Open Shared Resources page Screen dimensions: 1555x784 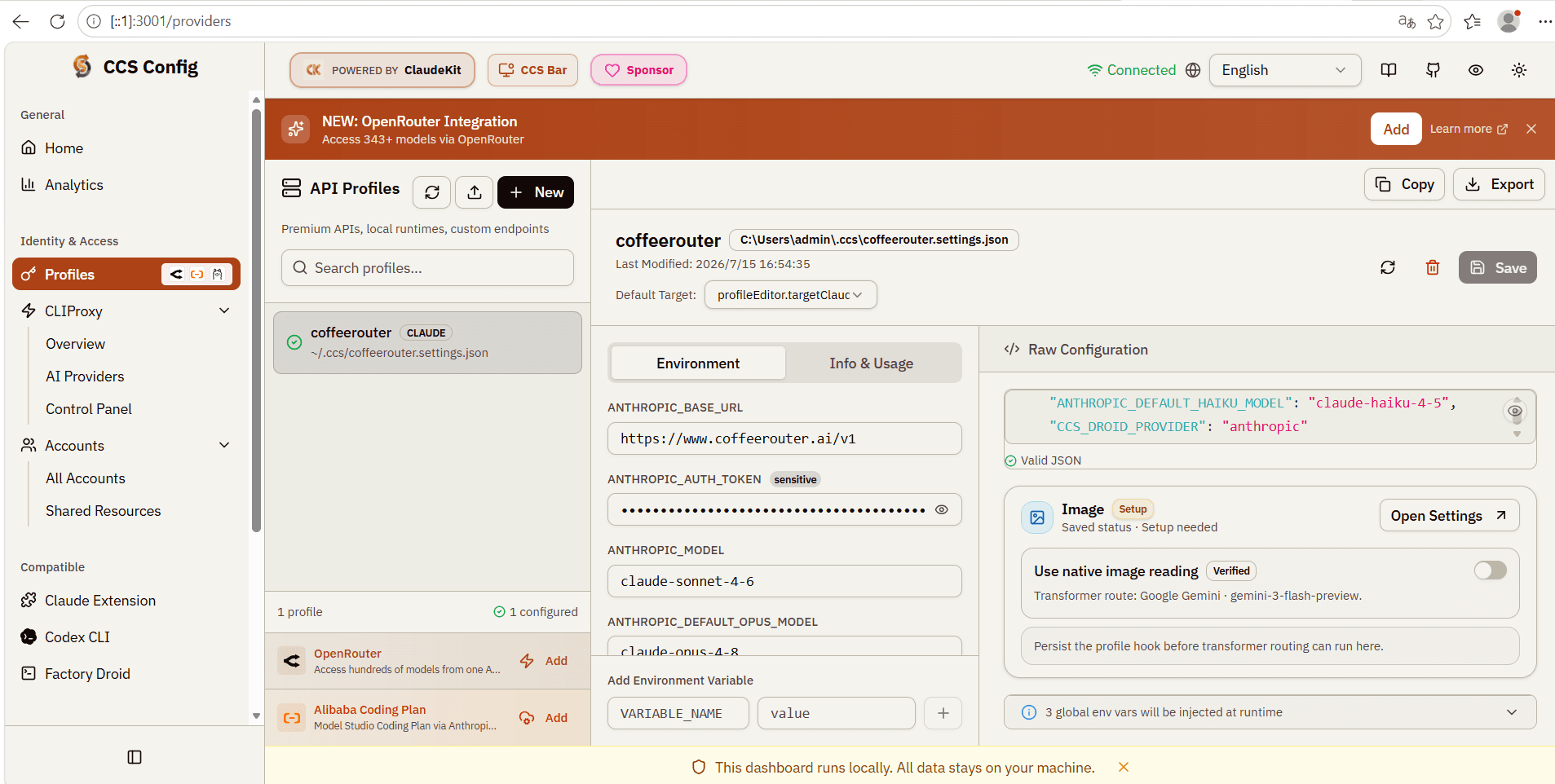[104, 511]
